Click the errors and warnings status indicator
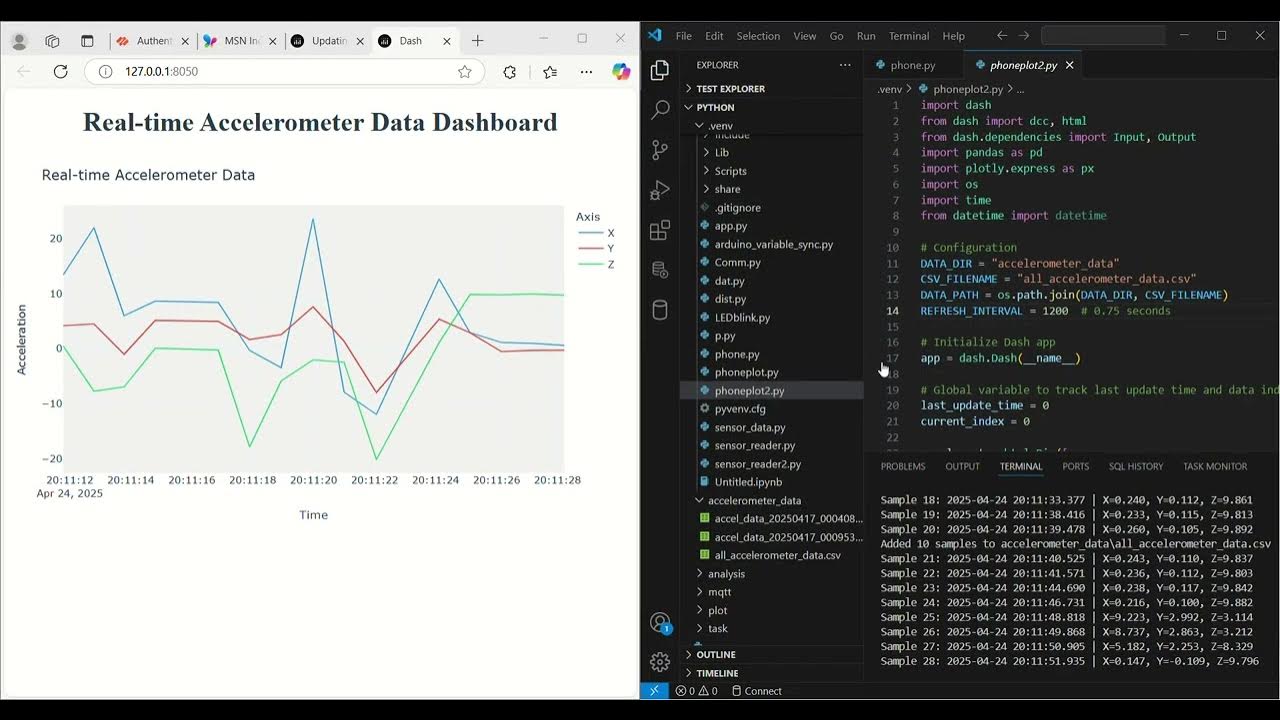Screen dimensions: 1280x720 (696, 691)
